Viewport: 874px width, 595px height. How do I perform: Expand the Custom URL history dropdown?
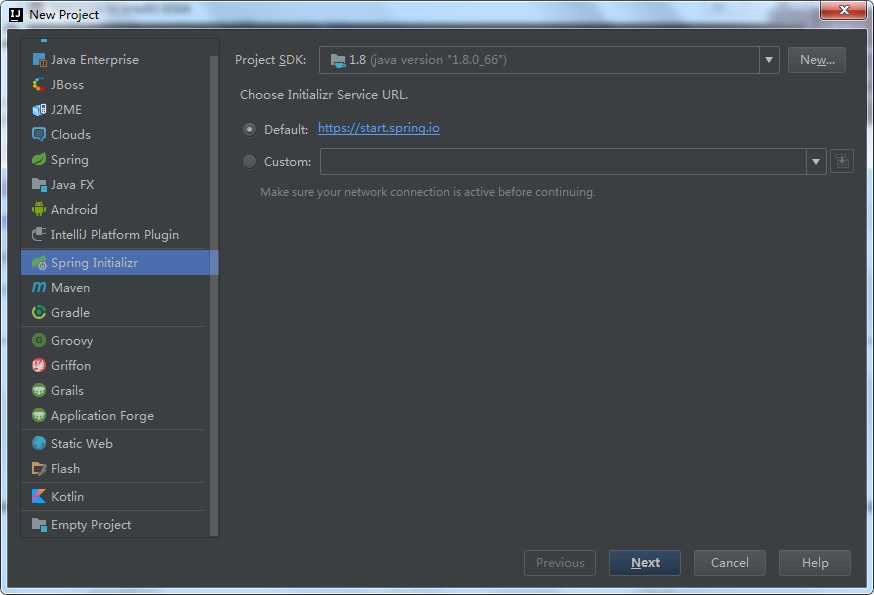click(815, 162)
